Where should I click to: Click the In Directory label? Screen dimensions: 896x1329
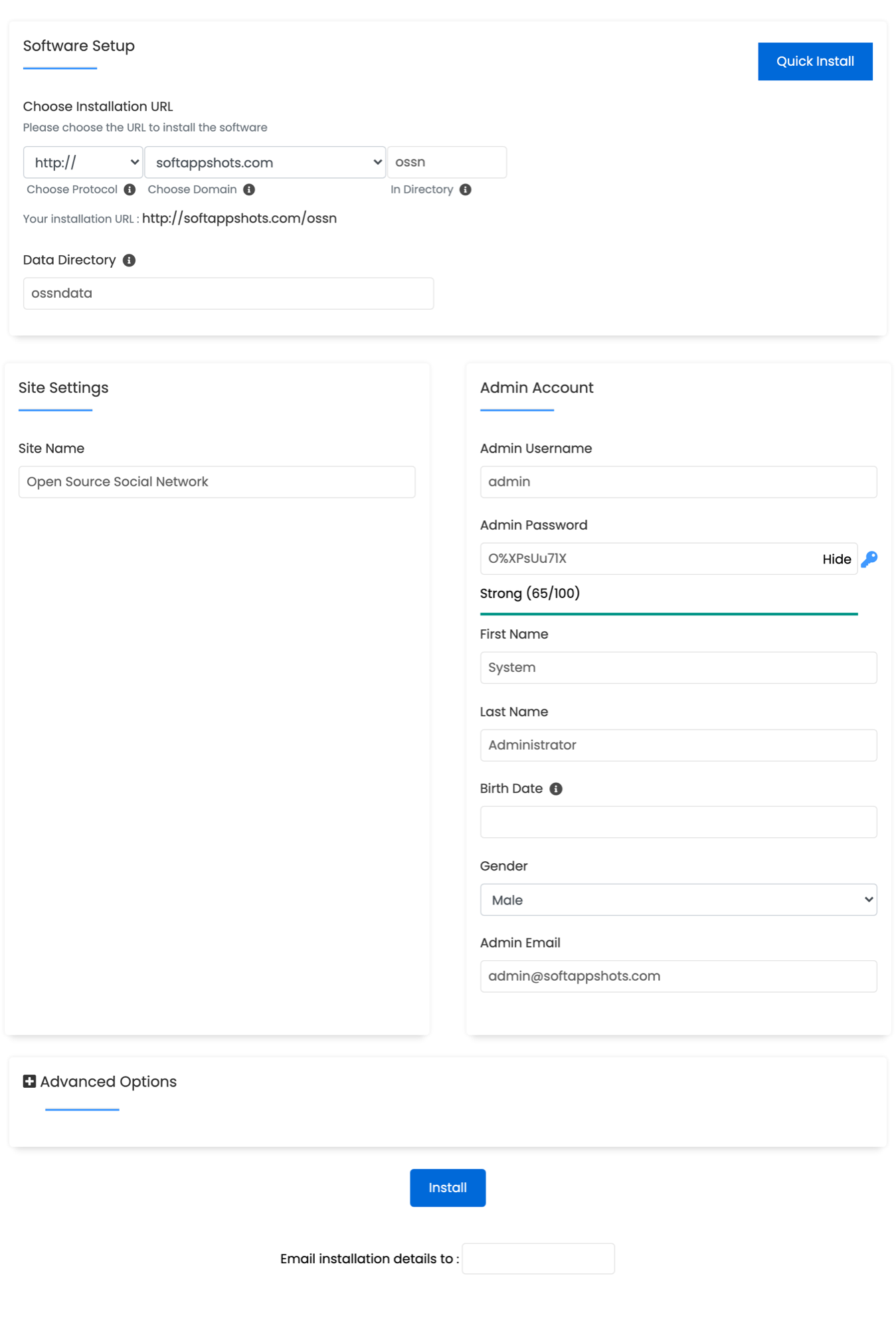tap(422, 189)
